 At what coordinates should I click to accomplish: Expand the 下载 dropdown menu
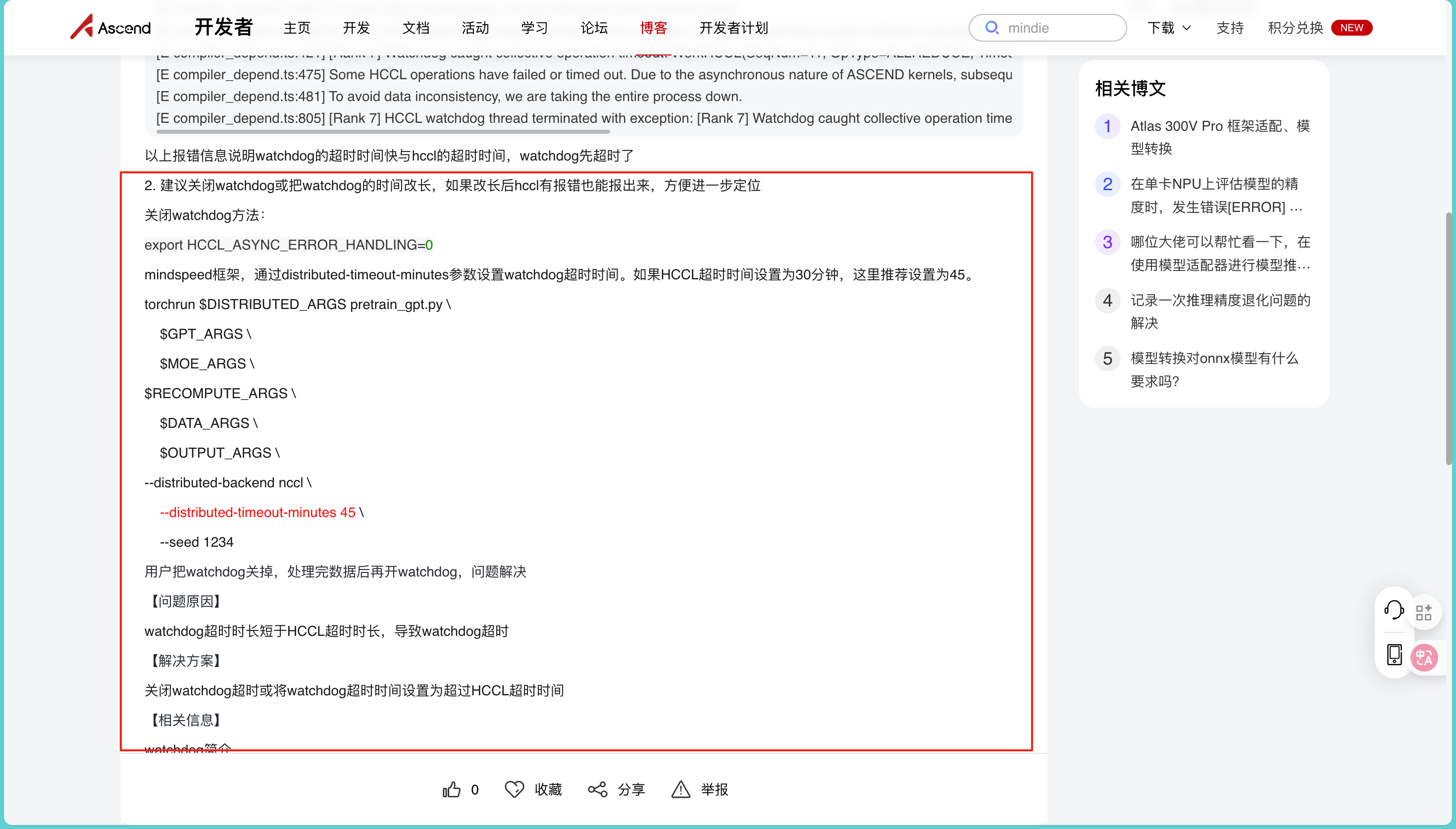tap(1169, 28)
